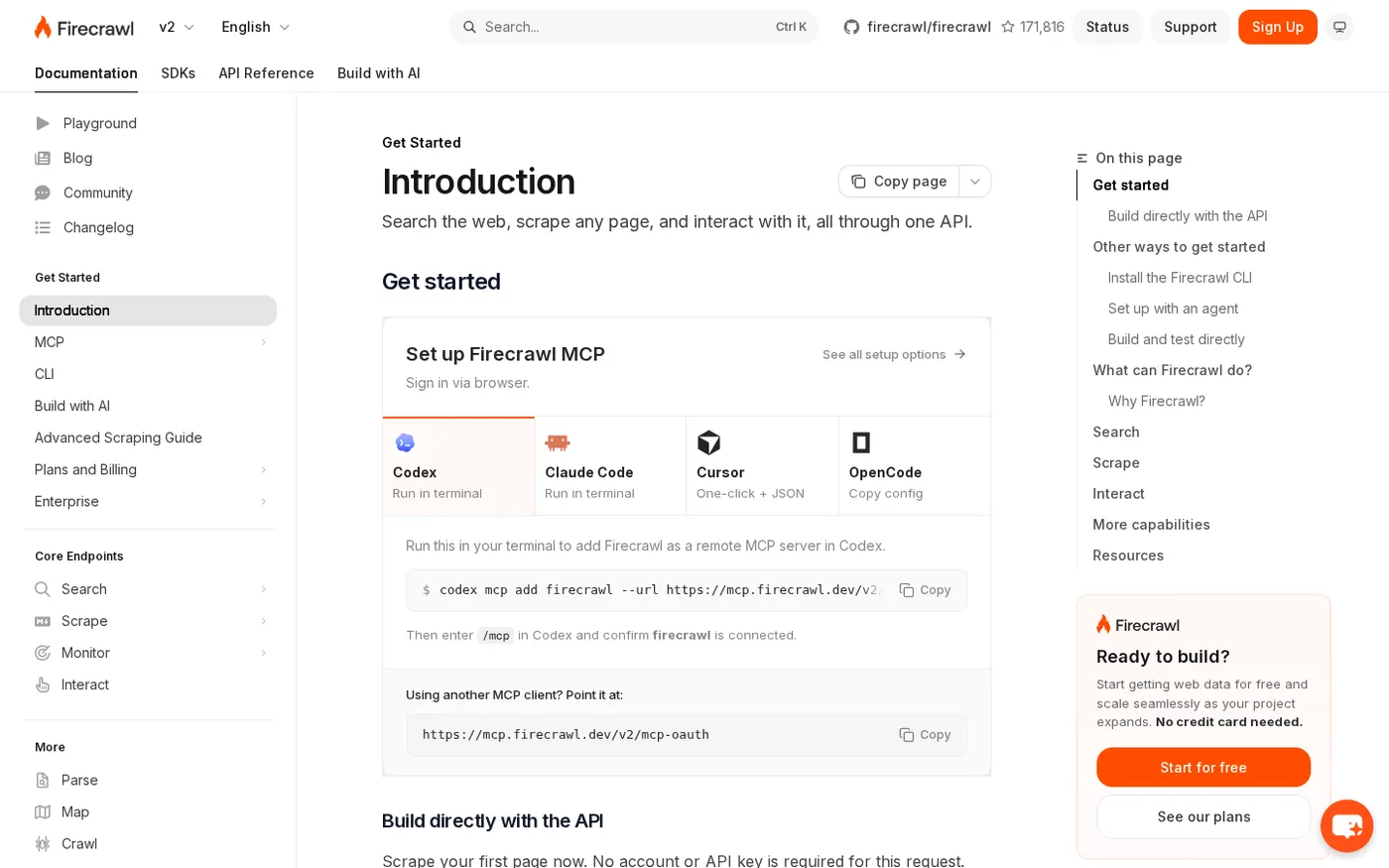Click See our plans button

pos(1203,816)
